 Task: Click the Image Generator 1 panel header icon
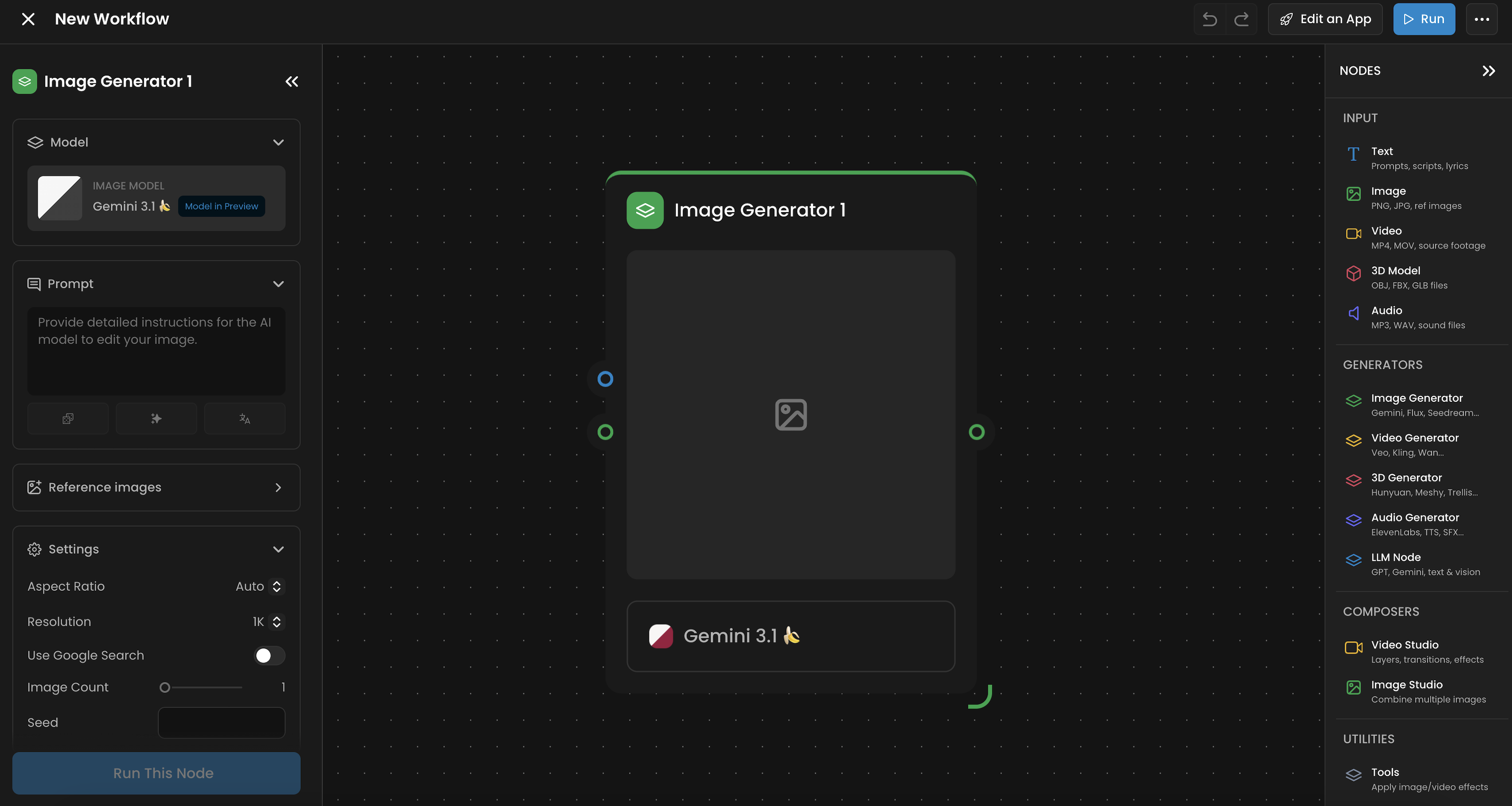pos(25,82)
